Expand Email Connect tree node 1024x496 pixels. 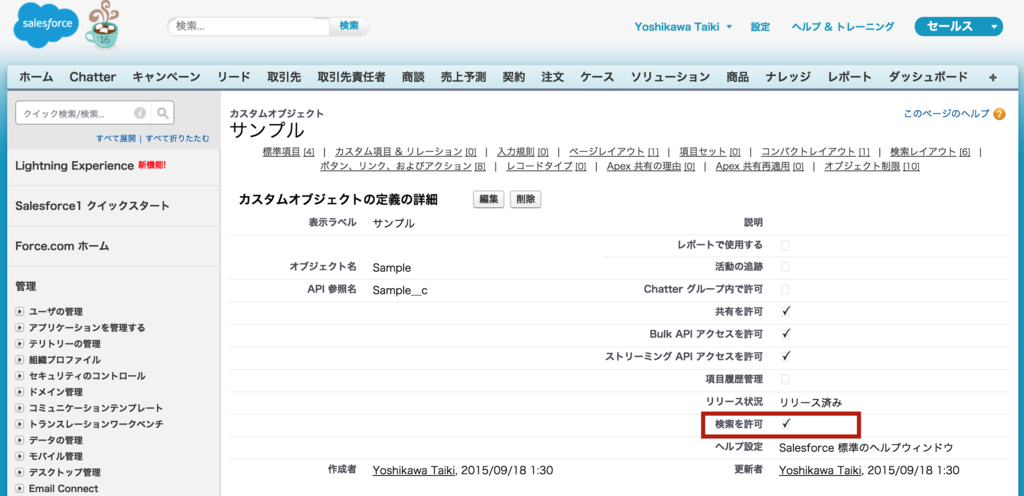tap(20, 488)
